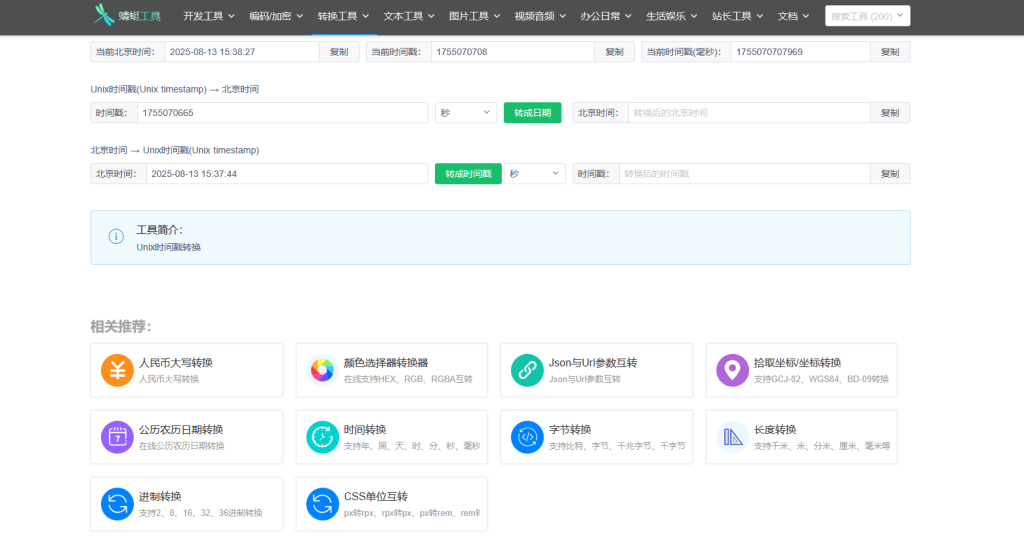Open the 搜索工具 (200) search dropdown
This screenshot has width=1024, height=548.
(867, 16)
